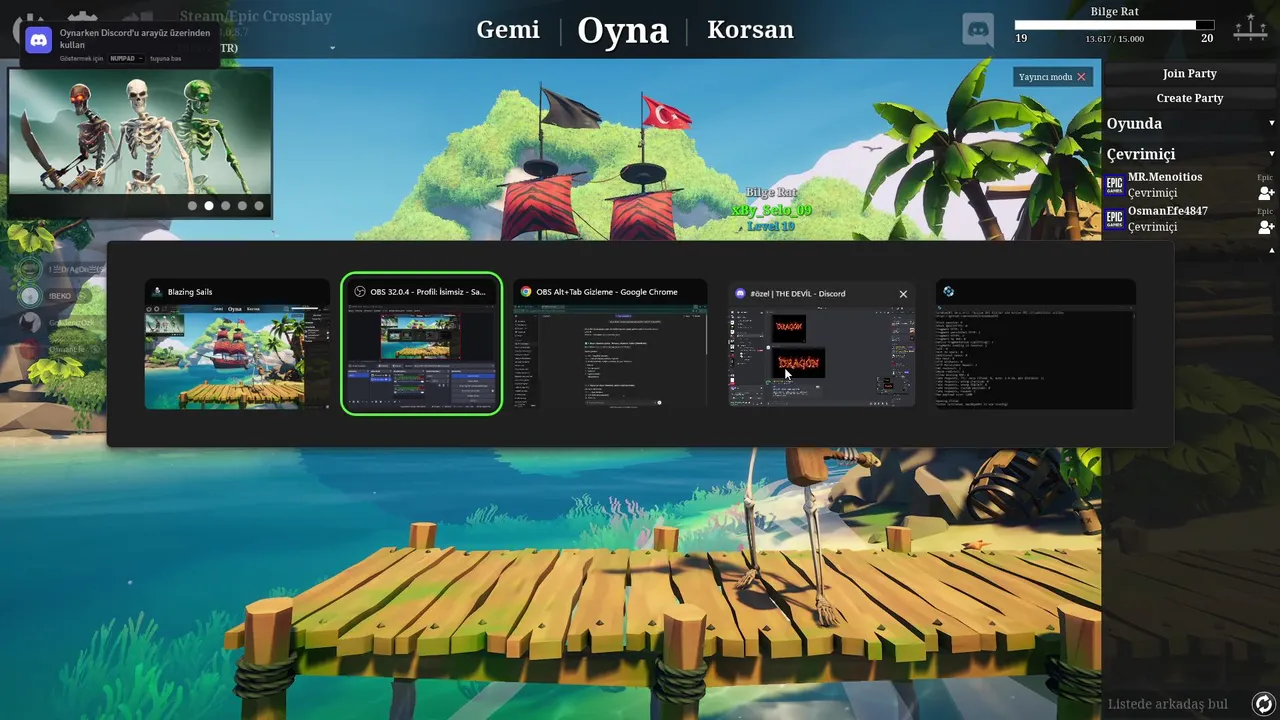Open the Korsan tab
The height and width of the screenshot is (720, 1280).
(750, 30)
